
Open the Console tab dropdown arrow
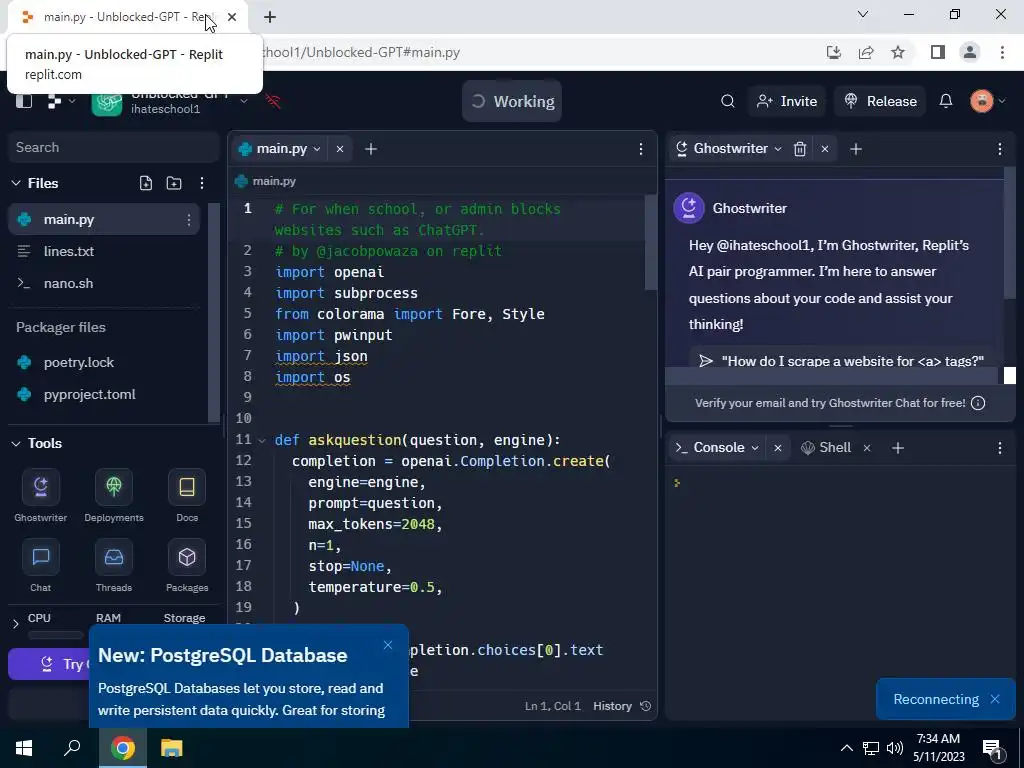755,448
